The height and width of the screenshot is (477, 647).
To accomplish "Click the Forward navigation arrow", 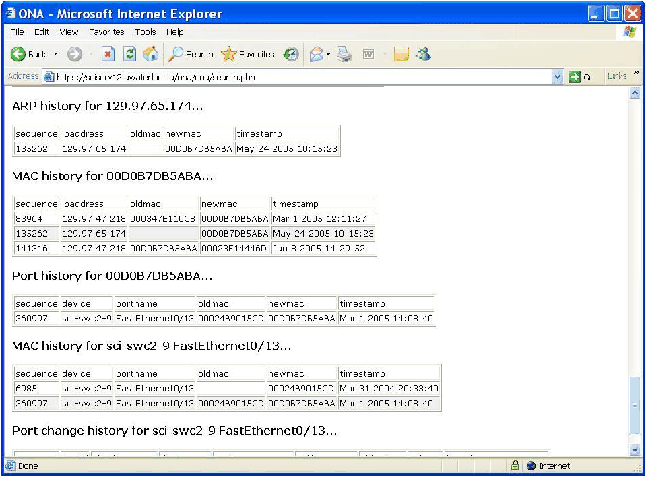I will point(73,54).
